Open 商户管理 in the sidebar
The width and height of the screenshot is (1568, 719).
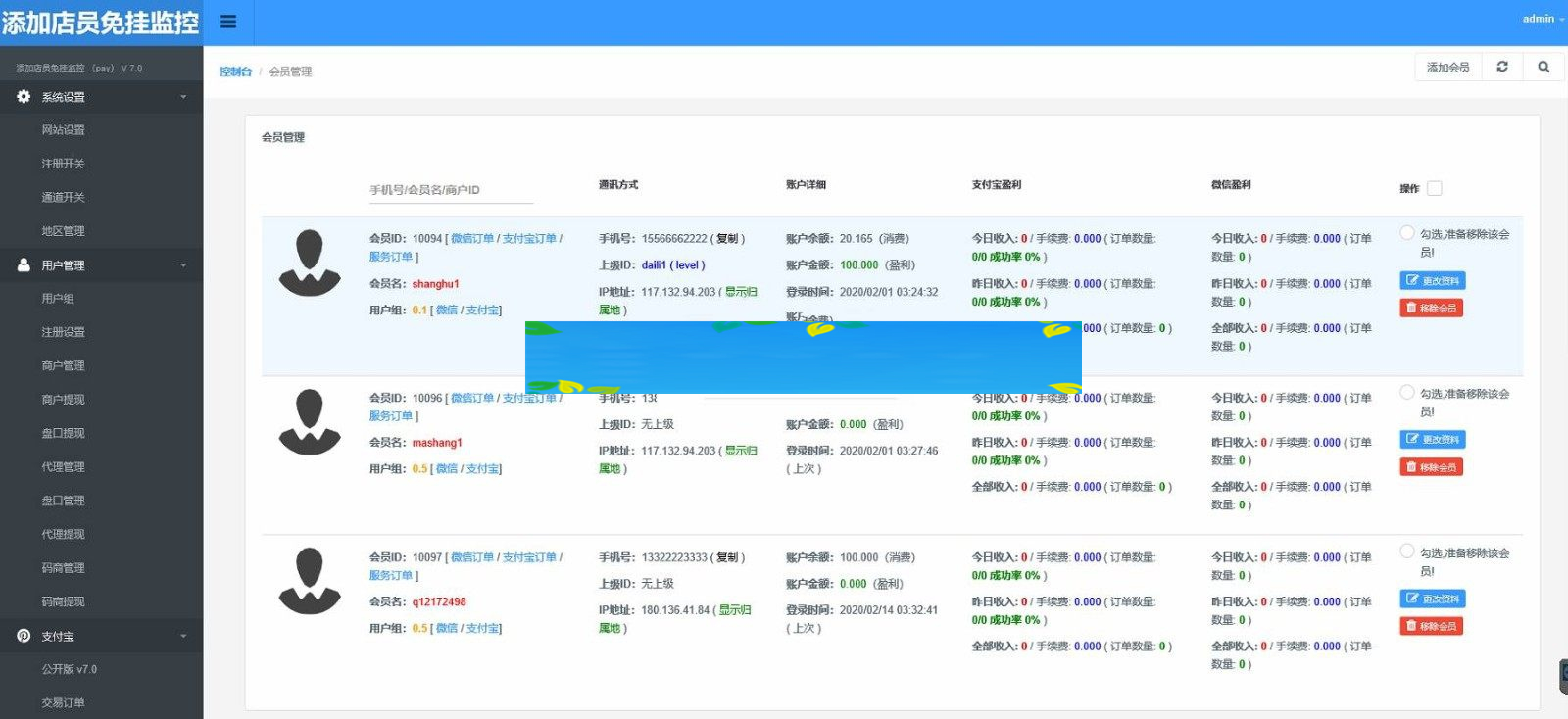63,365
